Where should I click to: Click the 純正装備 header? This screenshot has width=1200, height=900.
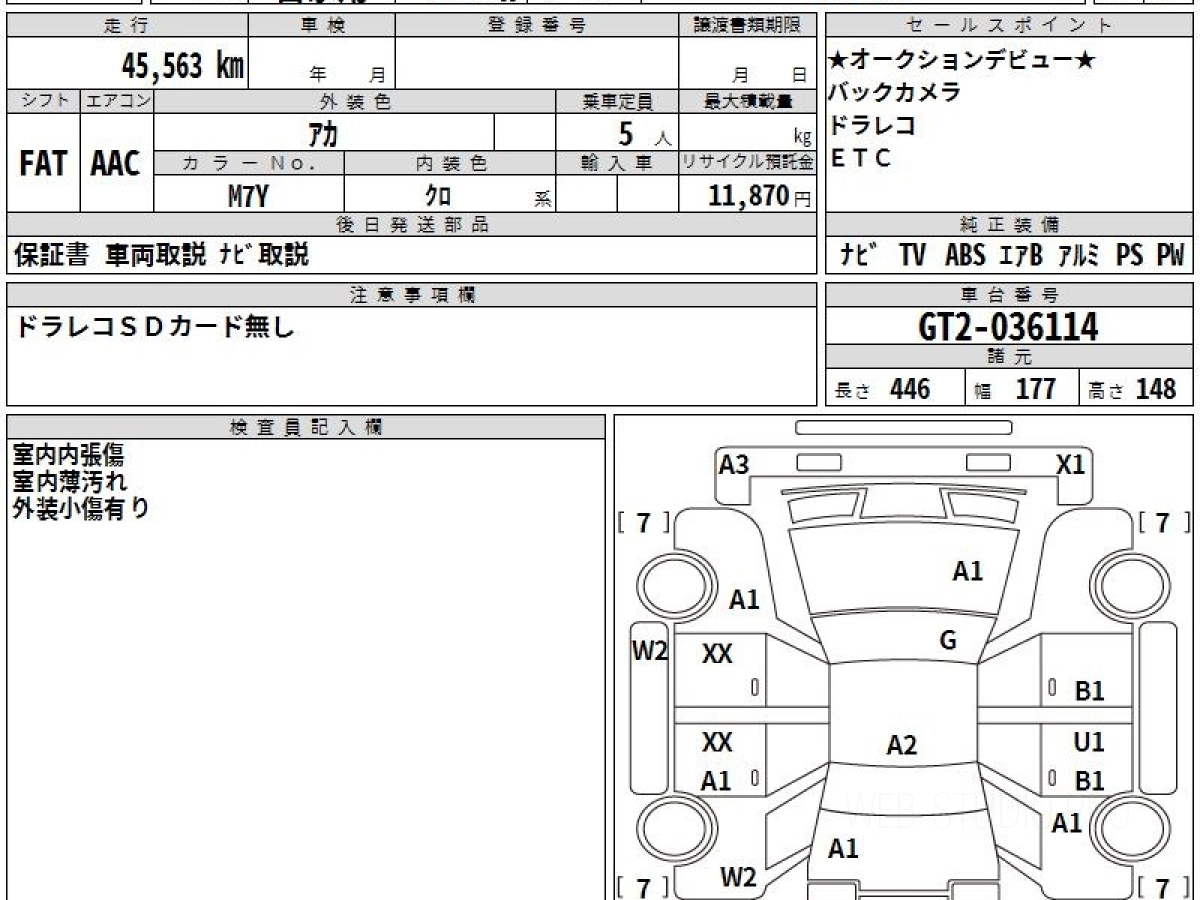[1010, 225]
